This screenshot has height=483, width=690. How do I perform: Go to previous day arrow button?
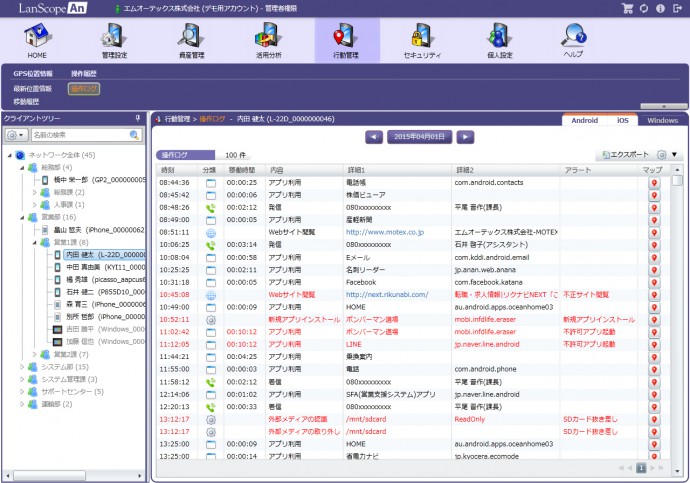[374, 137]
